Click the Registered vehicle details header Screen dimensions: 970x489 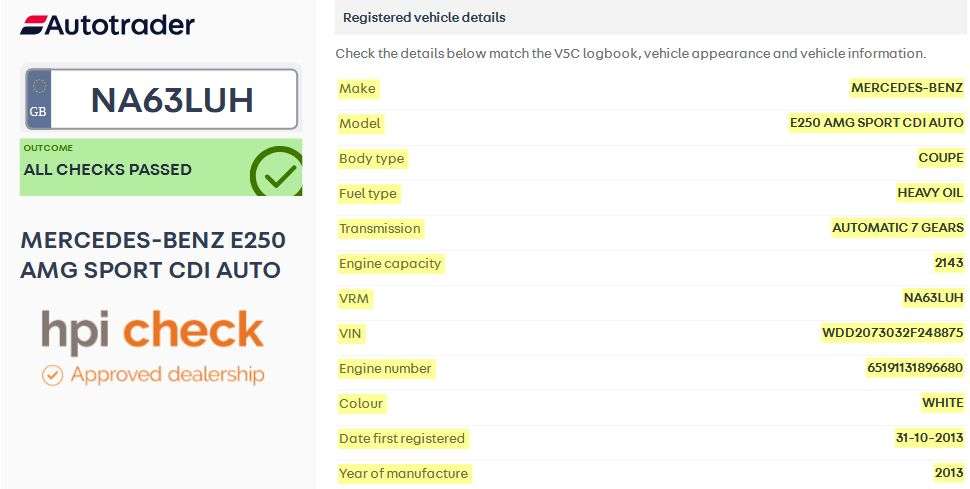[424, 17]
